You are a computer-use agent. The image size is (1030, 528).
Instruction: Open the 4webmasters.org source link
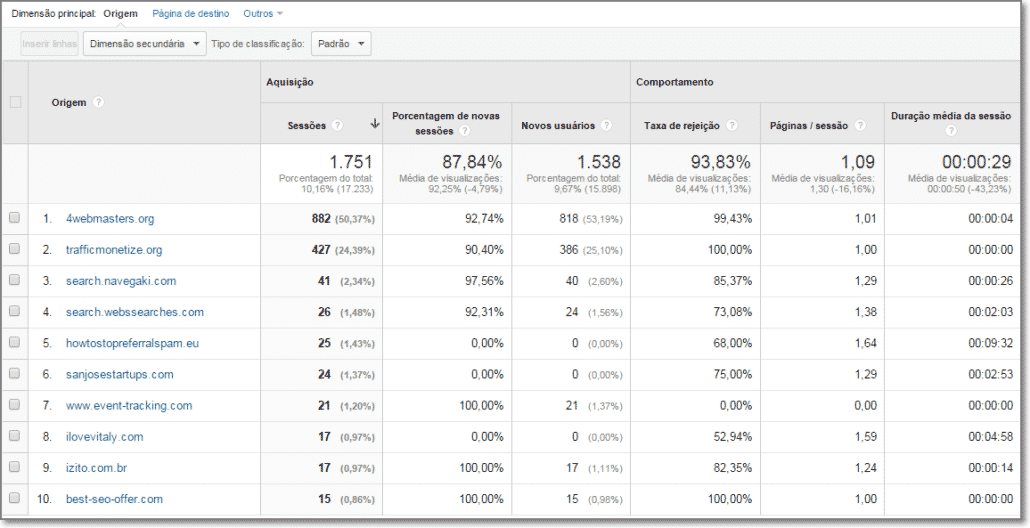pos(110,219)
